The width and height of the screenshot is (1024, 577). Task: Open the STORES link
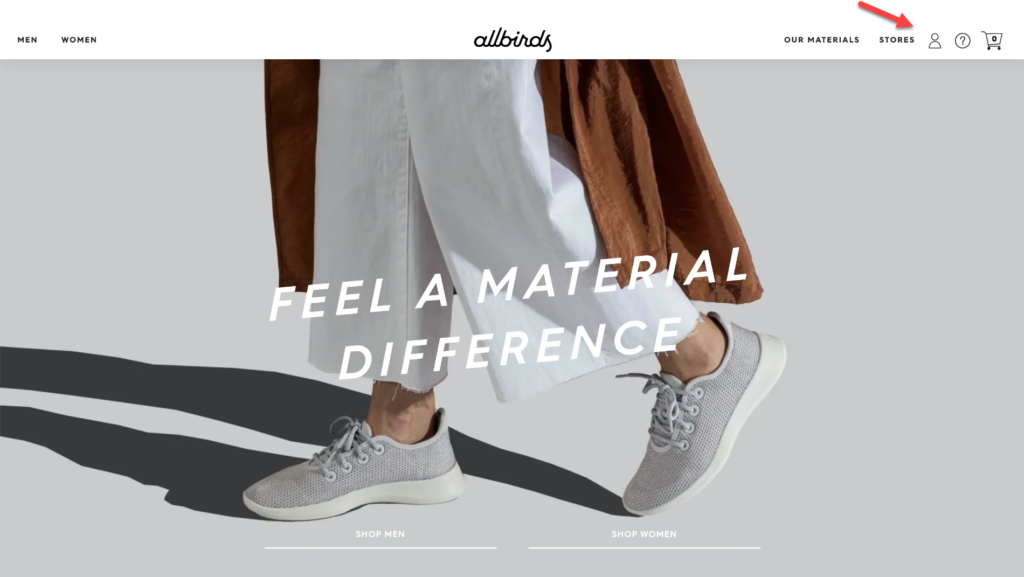click(897, 40)
